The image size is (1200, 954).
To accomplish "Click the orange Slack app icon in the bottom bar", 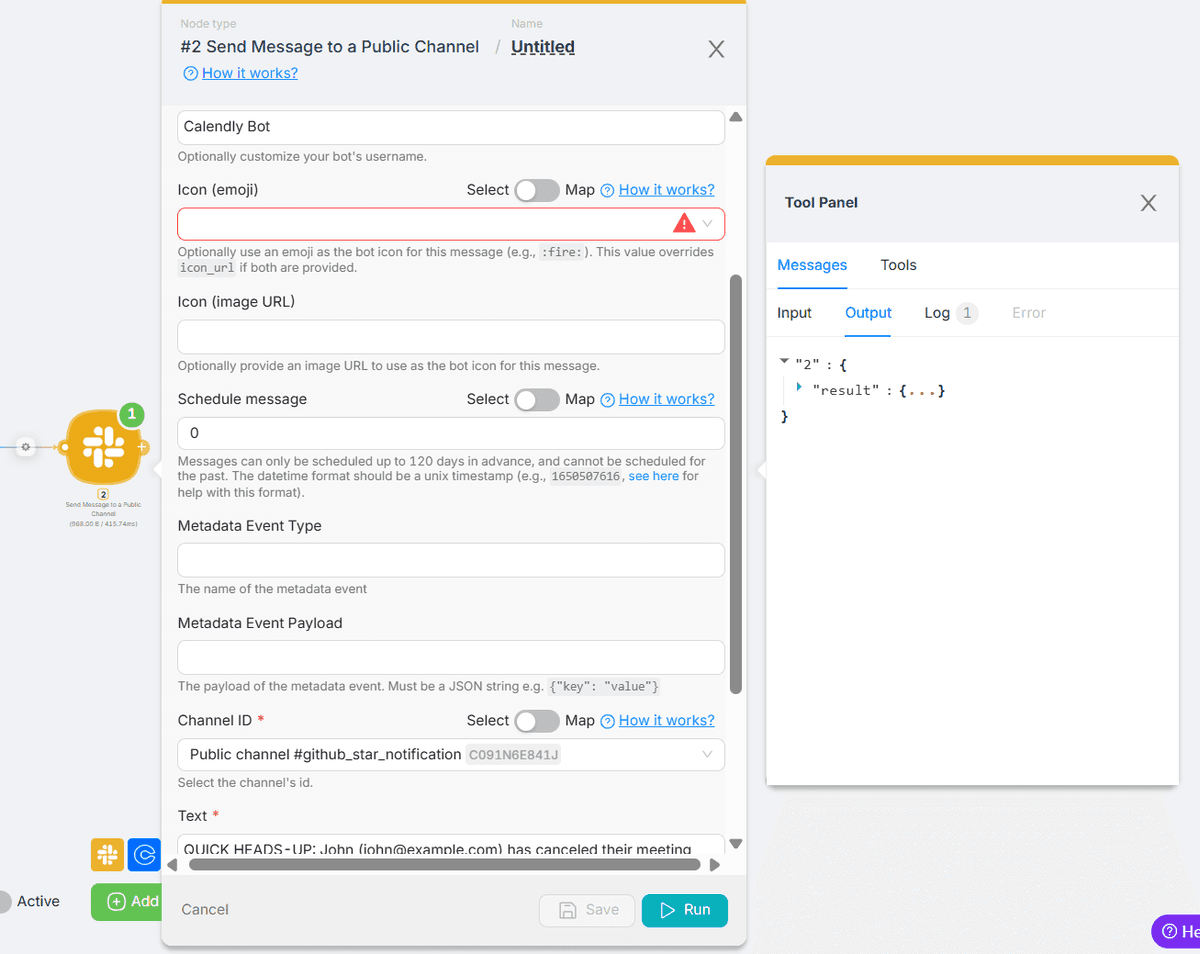I will (x=107, y=855).
